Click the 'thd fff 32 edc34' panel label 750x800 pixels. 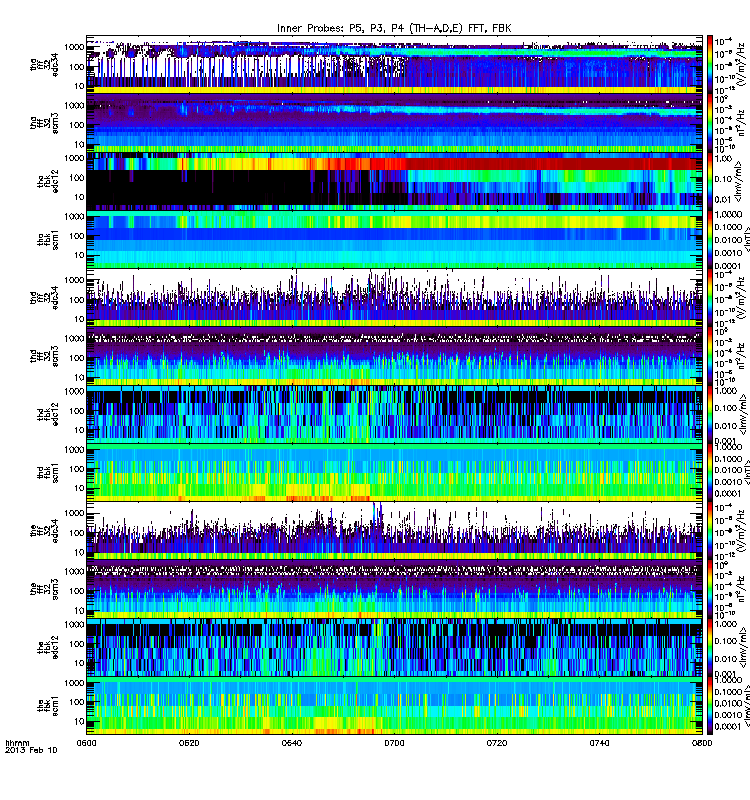coord(44,298)
